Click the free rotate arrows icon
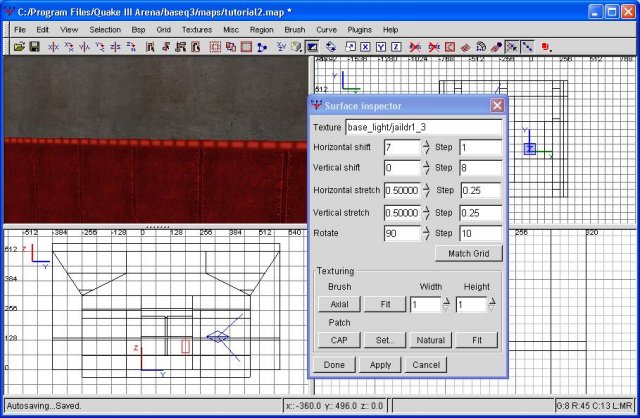 click(331, 47)
